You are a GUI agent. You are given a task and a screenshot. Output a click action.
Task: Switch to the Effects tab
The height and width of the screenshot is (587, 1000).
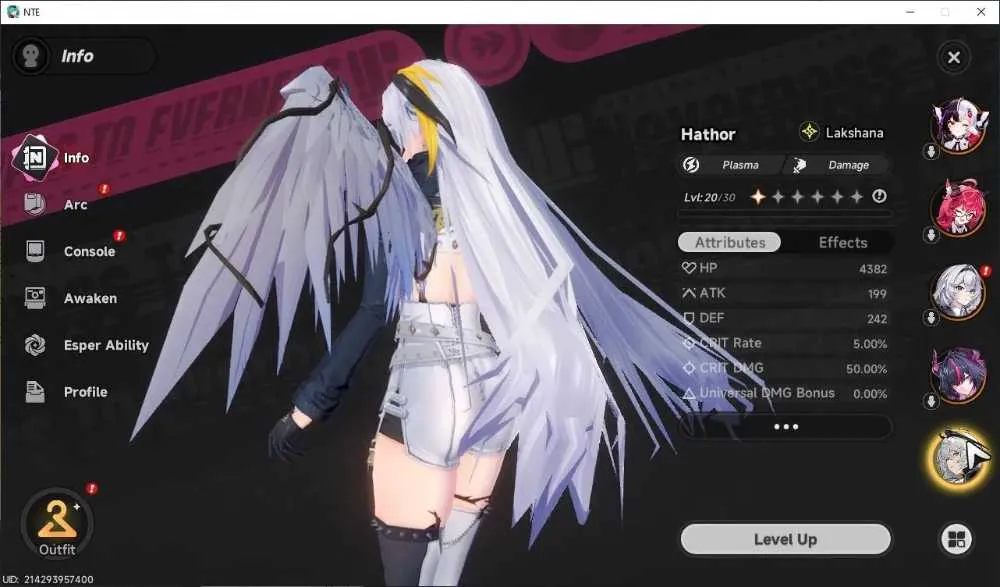tap(842, 242)
